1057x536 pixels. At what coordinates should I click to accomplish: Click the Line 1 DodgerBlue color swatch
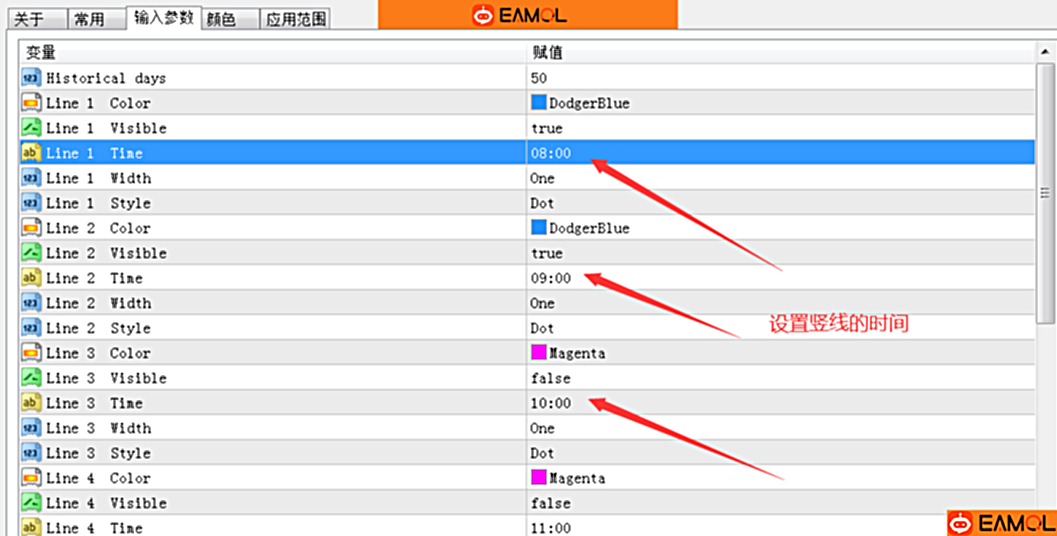(x=539, y=103)
